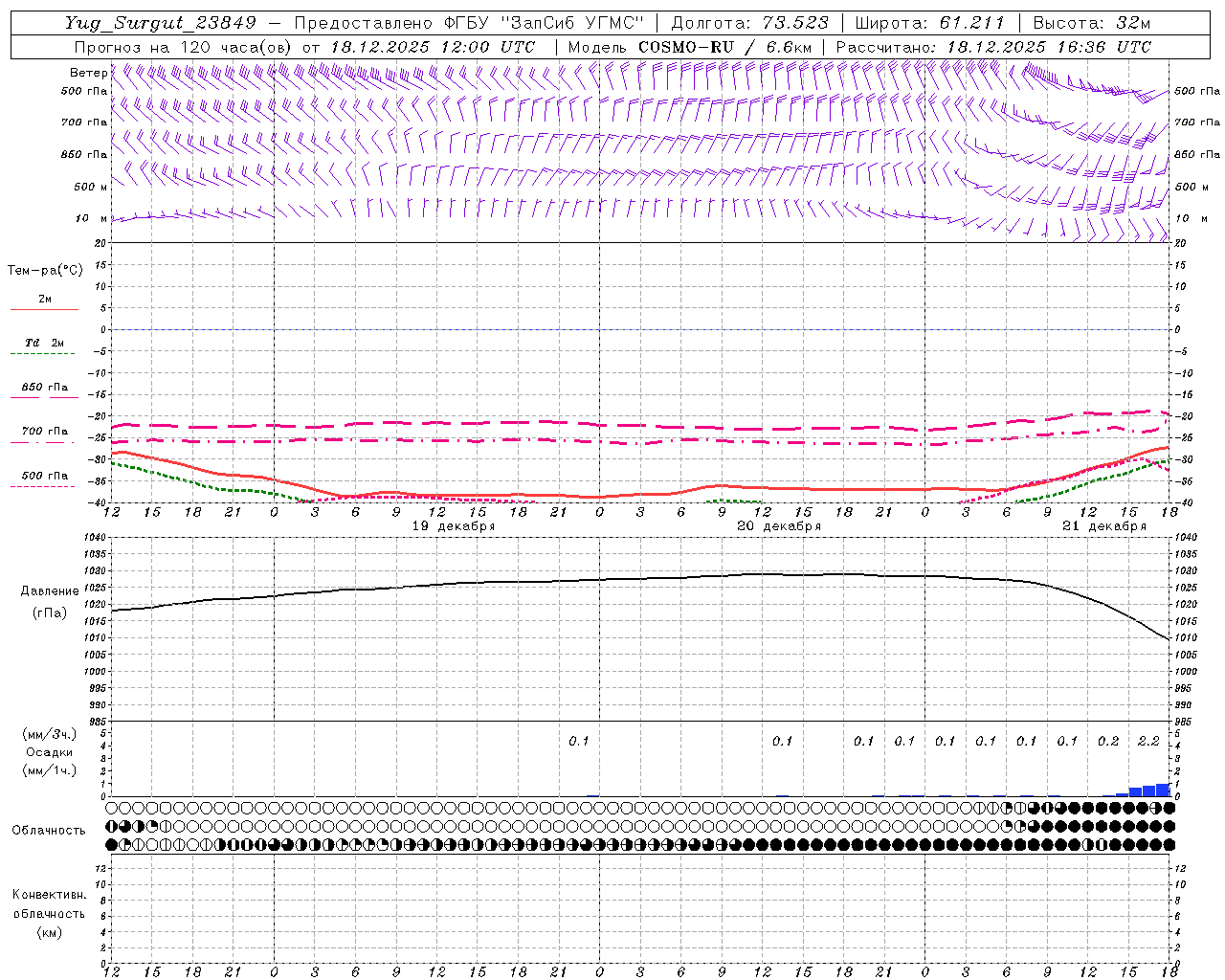Select the Модель COSMO-RU / 6.6км text

[x=690, y=47]
